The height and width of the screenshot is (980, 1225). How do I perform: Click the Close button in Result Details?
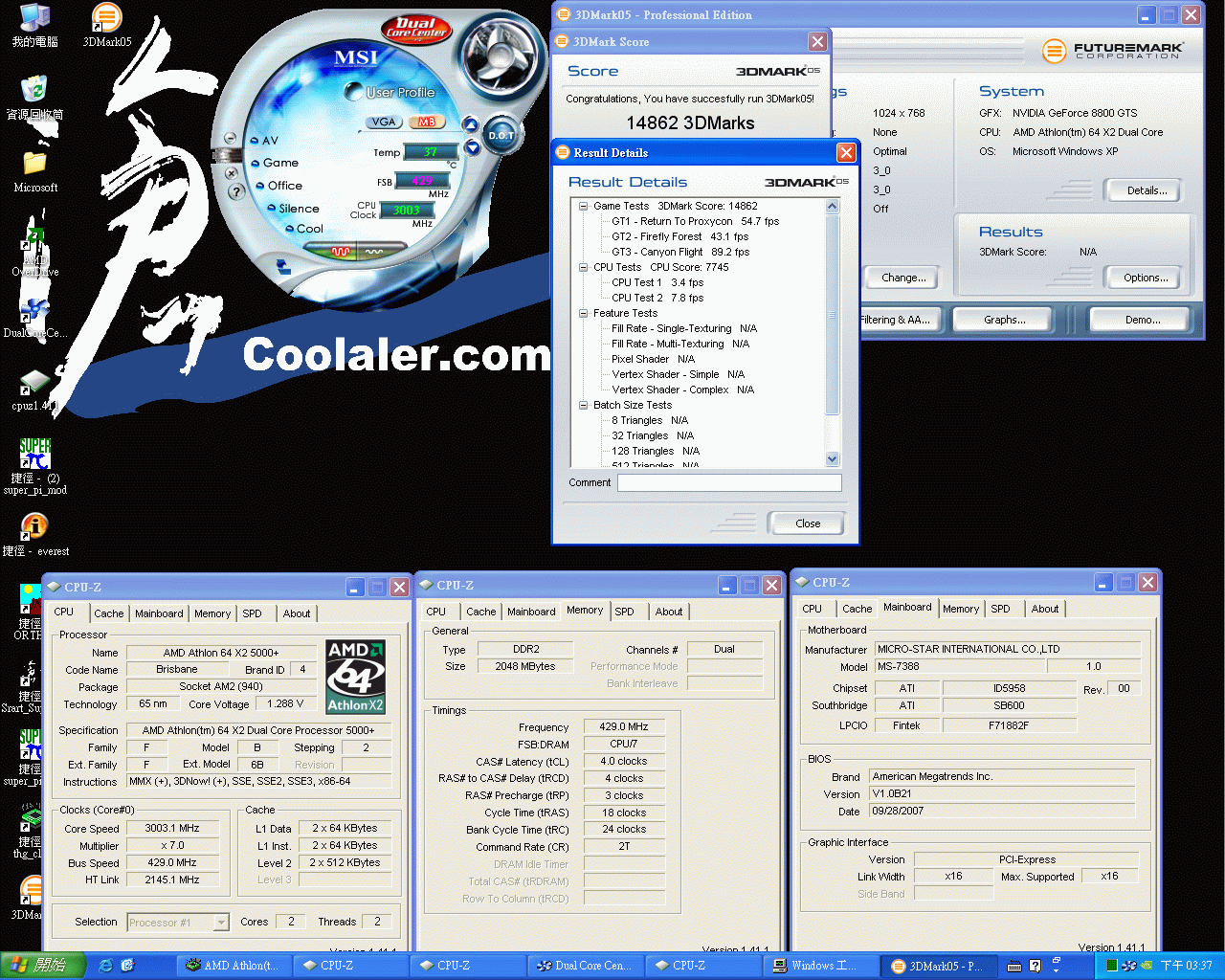[x=807, y=523]
